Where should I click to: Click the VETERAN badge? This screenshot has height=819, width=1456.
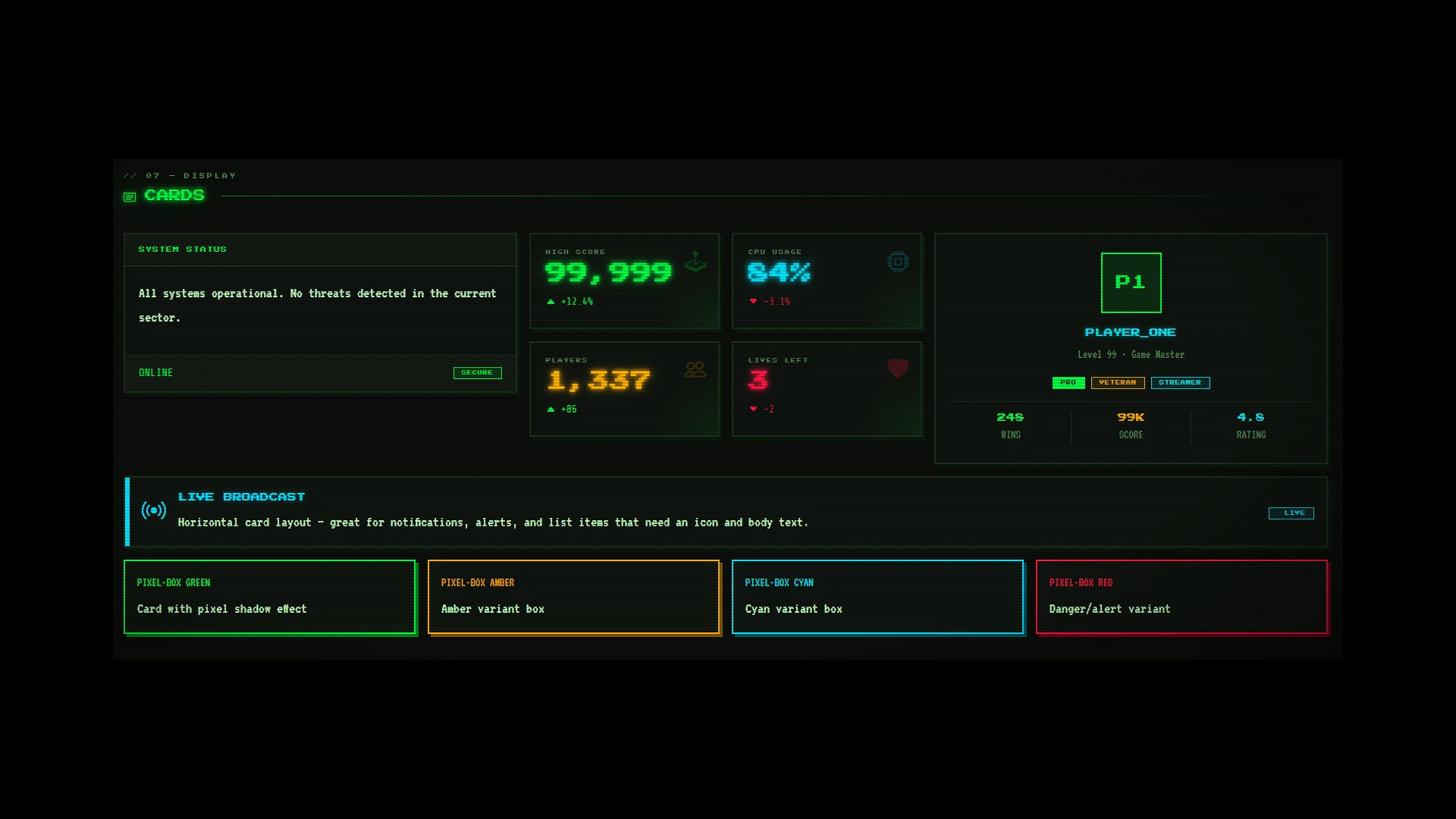(1118, 383)
